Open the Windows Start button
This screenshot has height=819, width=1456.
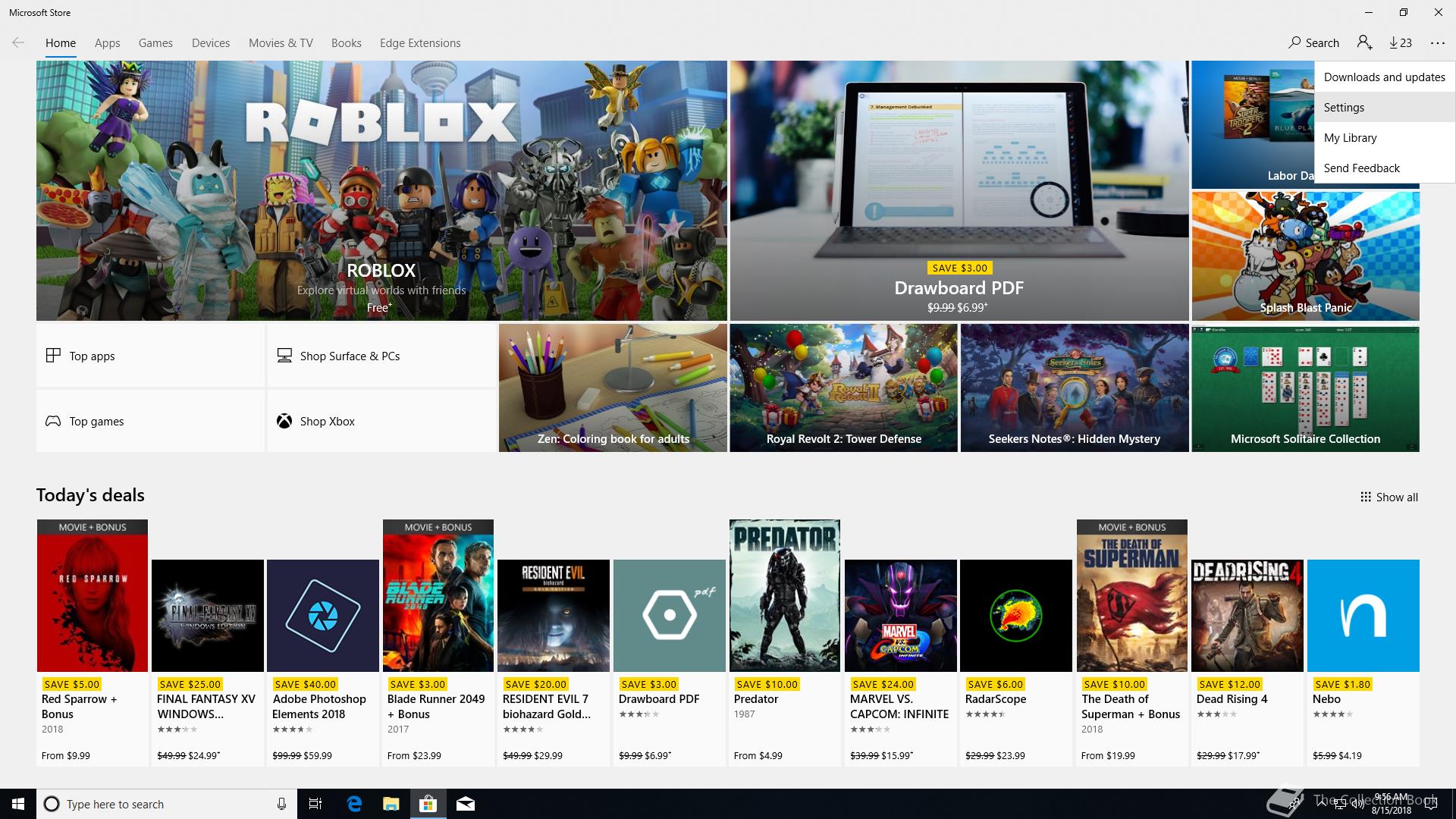point(18,804)
